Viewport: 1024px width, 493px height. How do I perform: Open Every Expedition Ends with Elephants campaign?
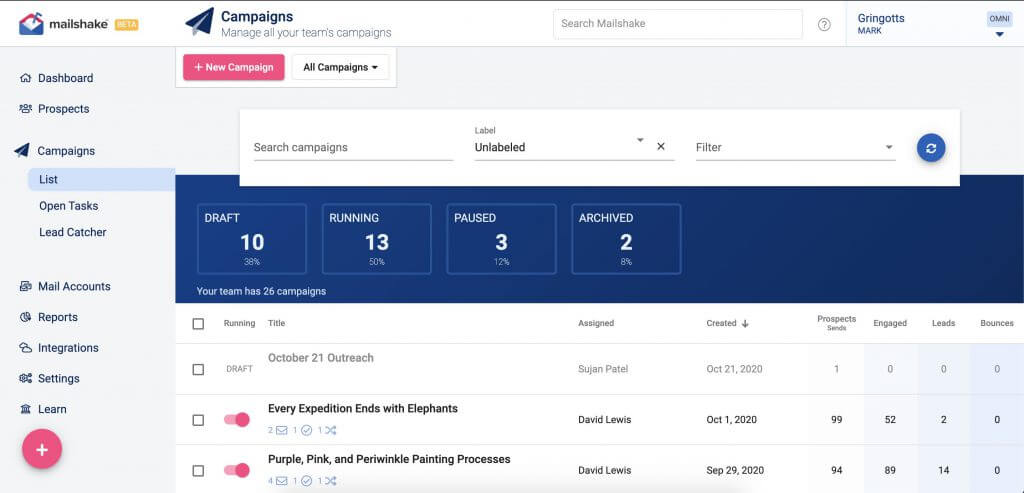pos(362,409)
